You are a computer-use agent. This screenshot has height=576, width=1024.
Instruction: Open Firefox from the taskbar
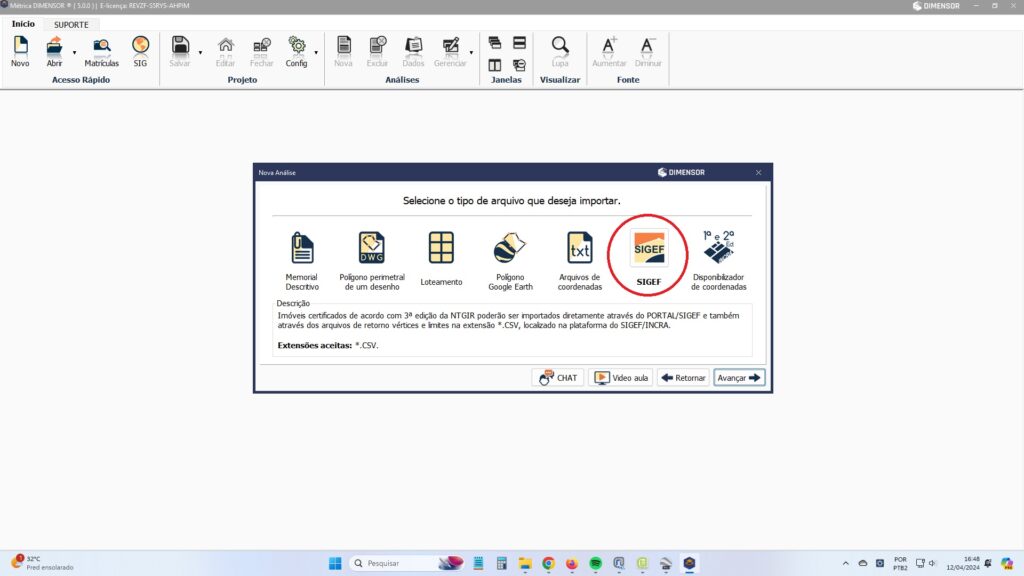572,563
